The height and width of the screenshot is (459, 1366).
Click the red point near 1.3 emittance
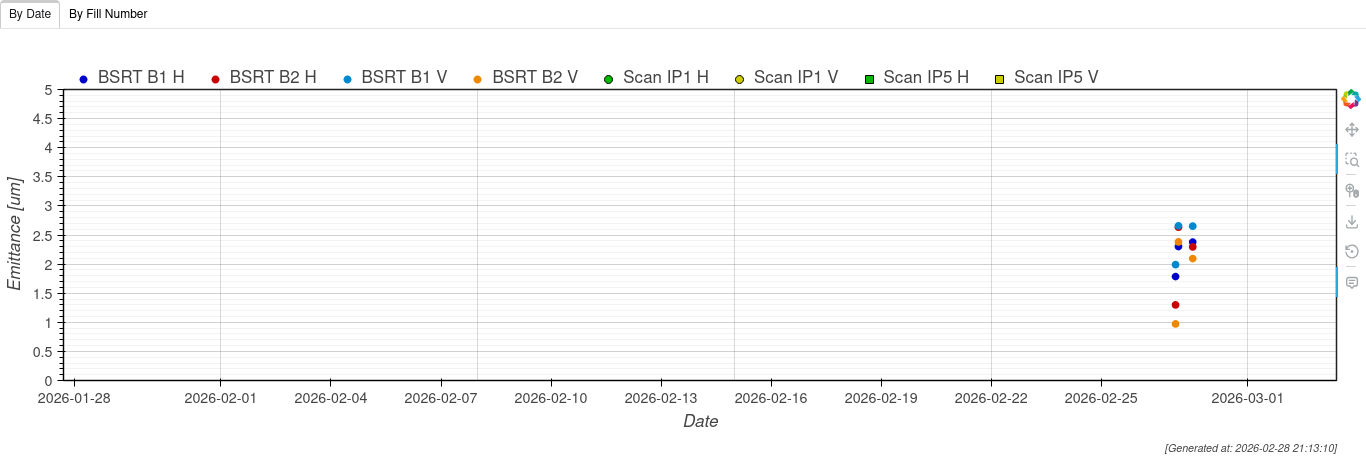1175,305
